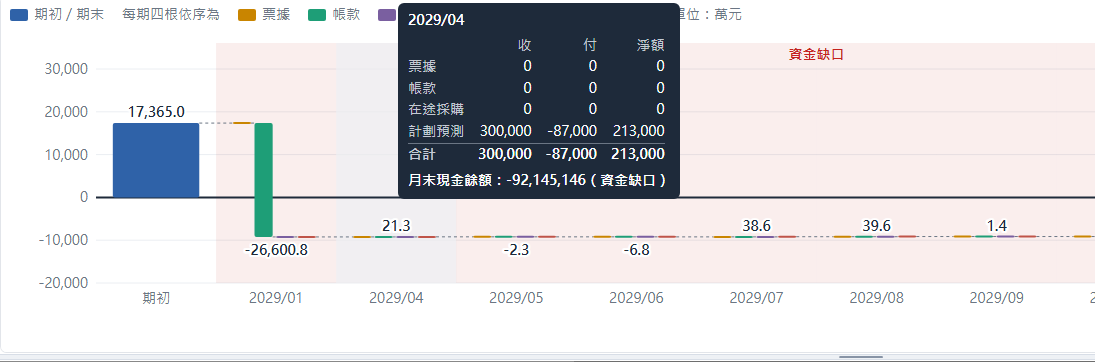This screenshot has height=362, width=1095.
Task: Click the 2029/08 x-axis label
Action: click(x=876, y=298)
